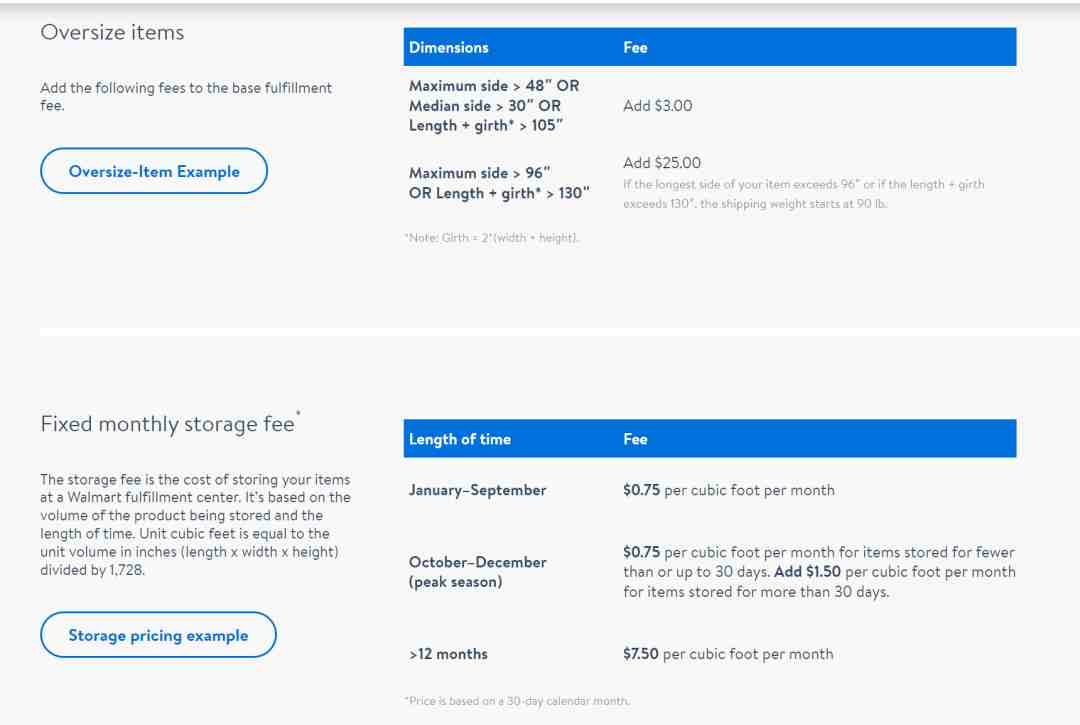Click the Add $25.00 fee text
1080x725 pixels.
[662, 162]
